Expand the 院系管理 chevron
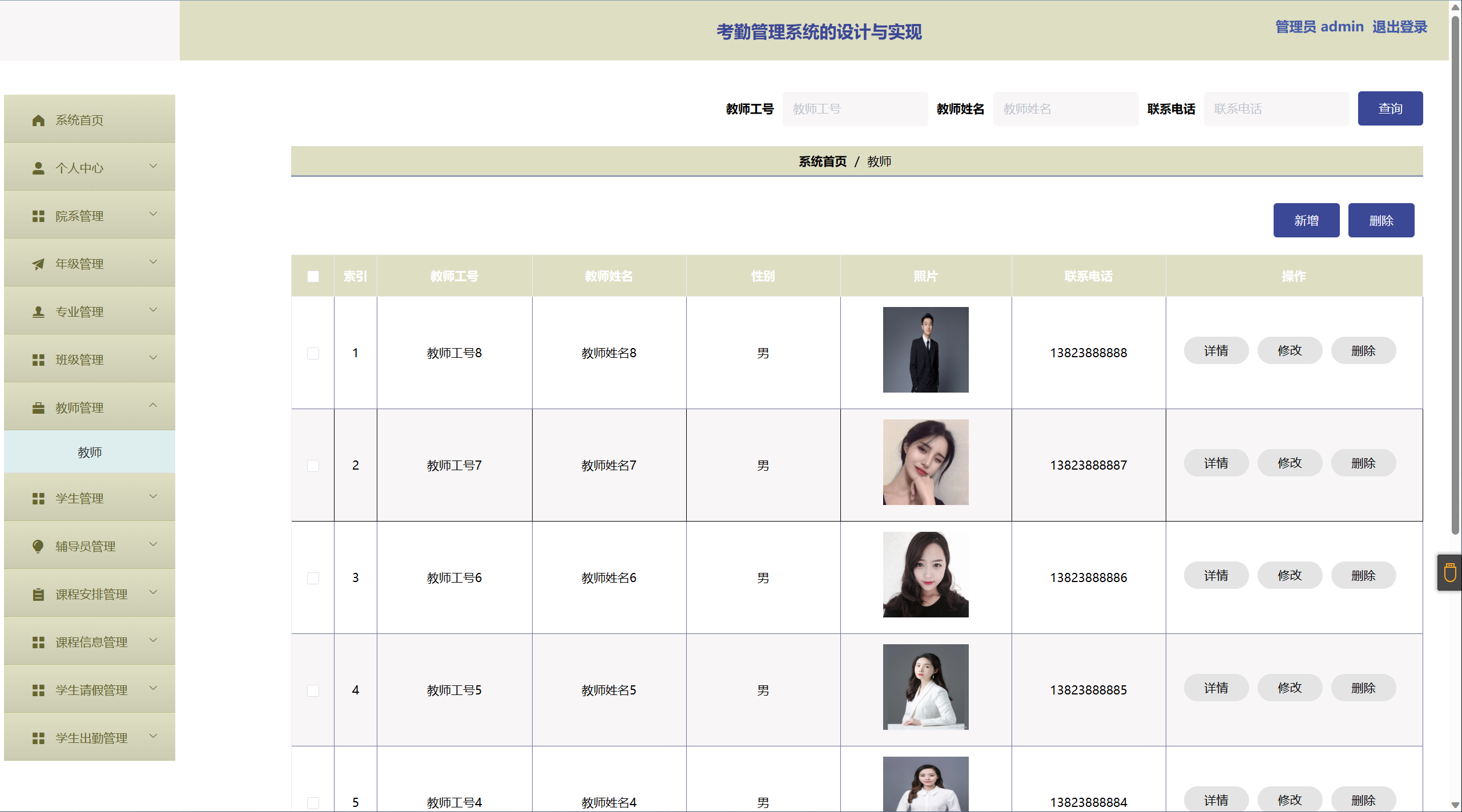The image size is (1462, 812). (x=153, y=214)
